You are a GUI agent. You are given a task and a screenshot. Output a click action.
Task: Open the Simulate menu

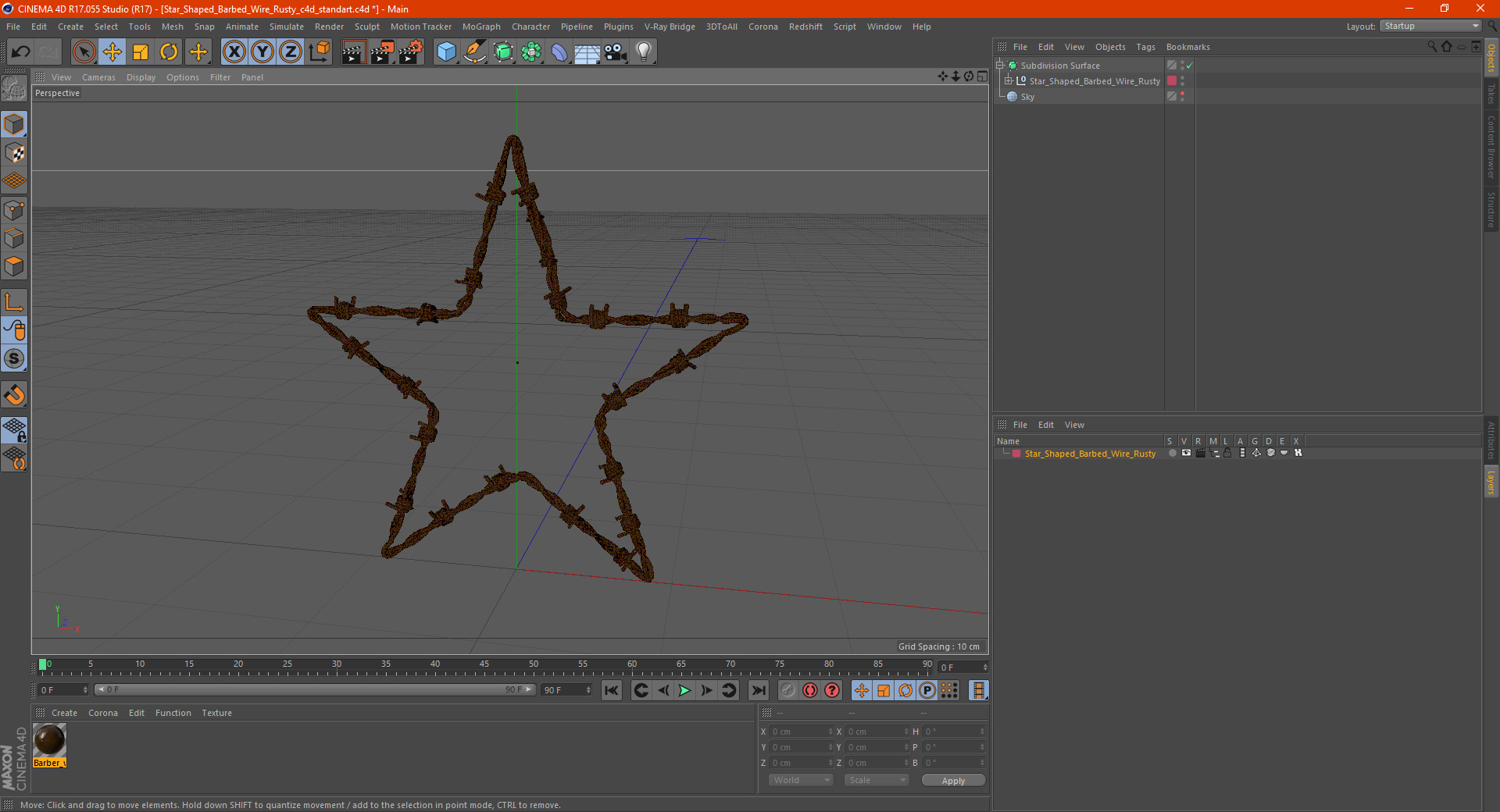pyautogui.click(x=287, y=27)
